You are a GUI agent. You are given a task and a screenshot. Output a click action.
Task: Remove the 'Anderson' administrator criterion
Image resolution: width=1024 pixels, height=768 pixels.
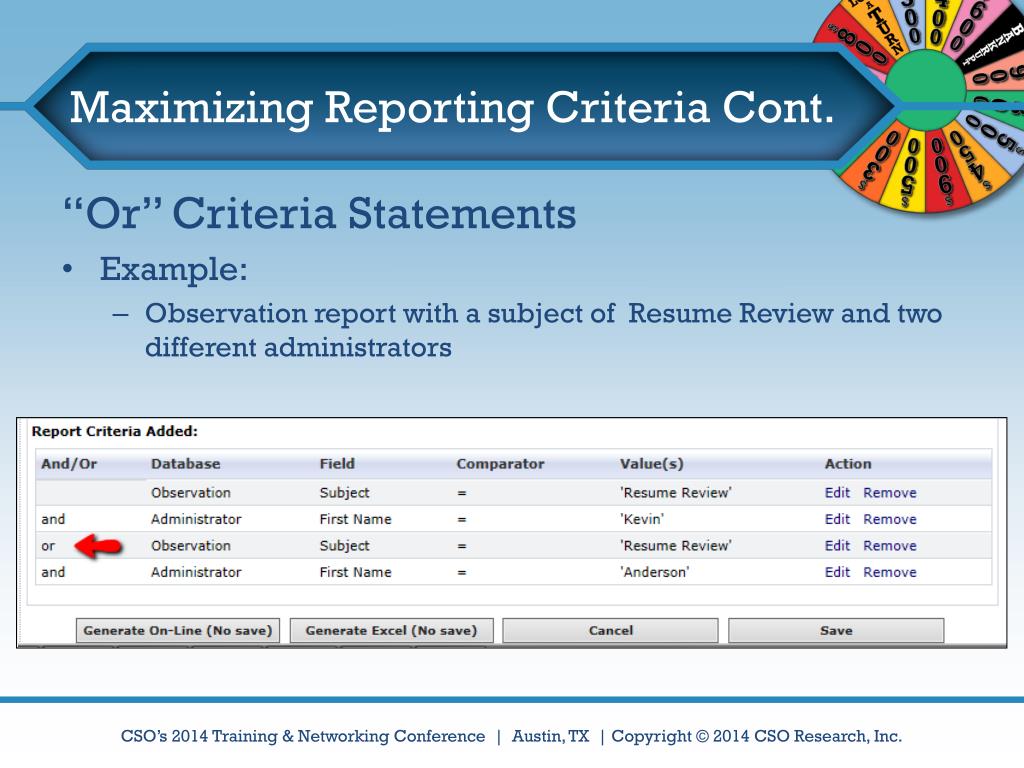click(x=889, y=572)
